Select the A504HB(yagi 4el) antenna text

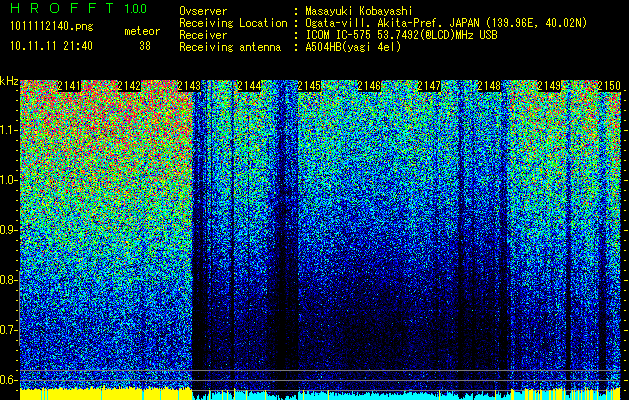point(353,47)
